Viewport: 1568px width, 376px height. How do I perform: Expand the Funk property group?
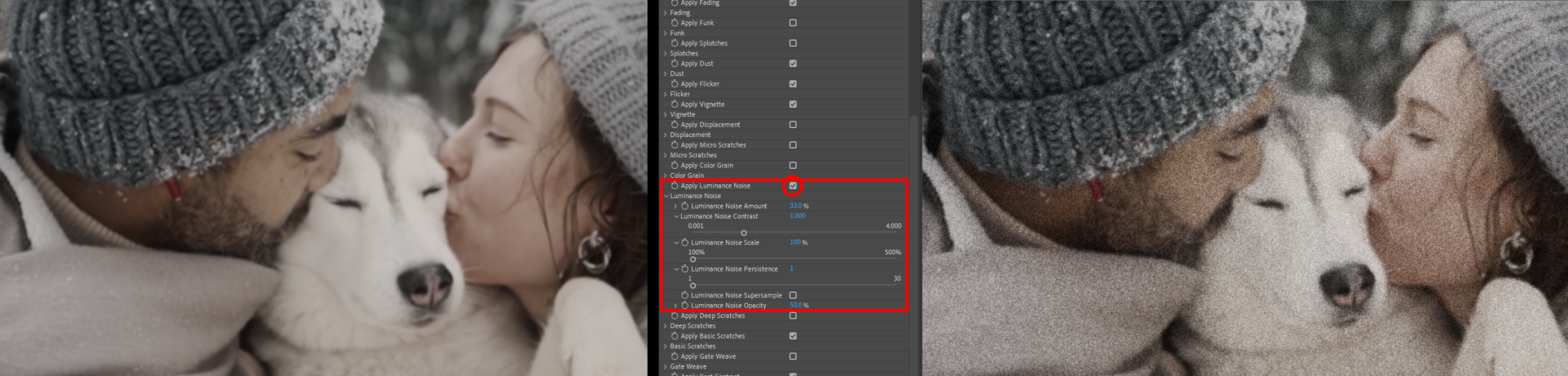pyautogui.click(x=666, y=33)
